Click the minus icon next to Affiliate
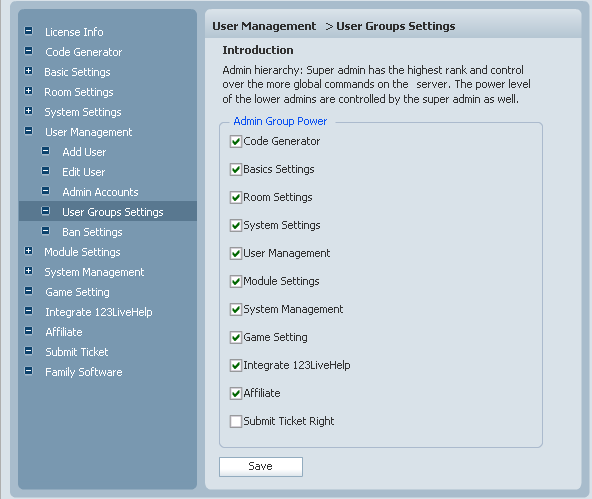The width and height of the screenshot is (592, 499). pos(28,331)
